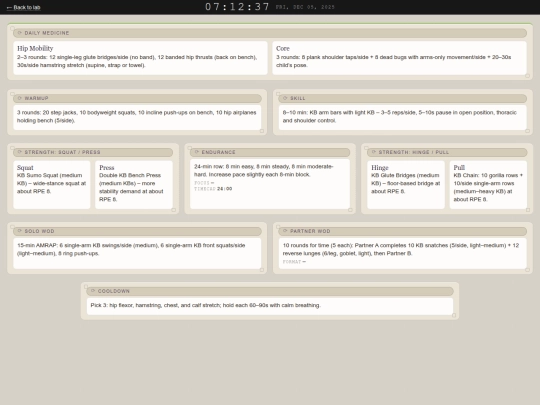
Task: Click the 07:12:37 clock display
Action: tap(237, 7)
